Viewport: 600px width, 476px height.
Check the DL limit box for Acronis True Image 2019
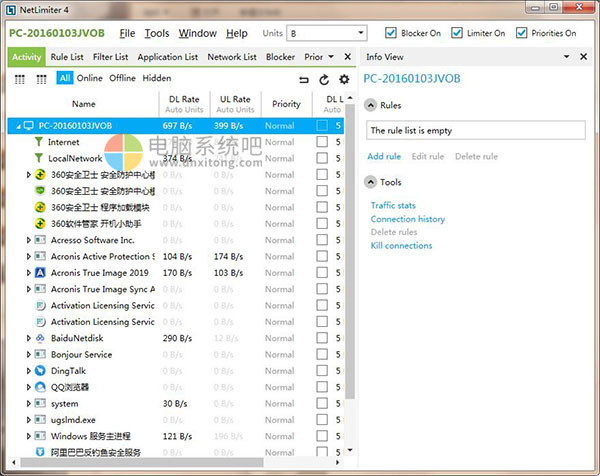(x=322, y=272)
